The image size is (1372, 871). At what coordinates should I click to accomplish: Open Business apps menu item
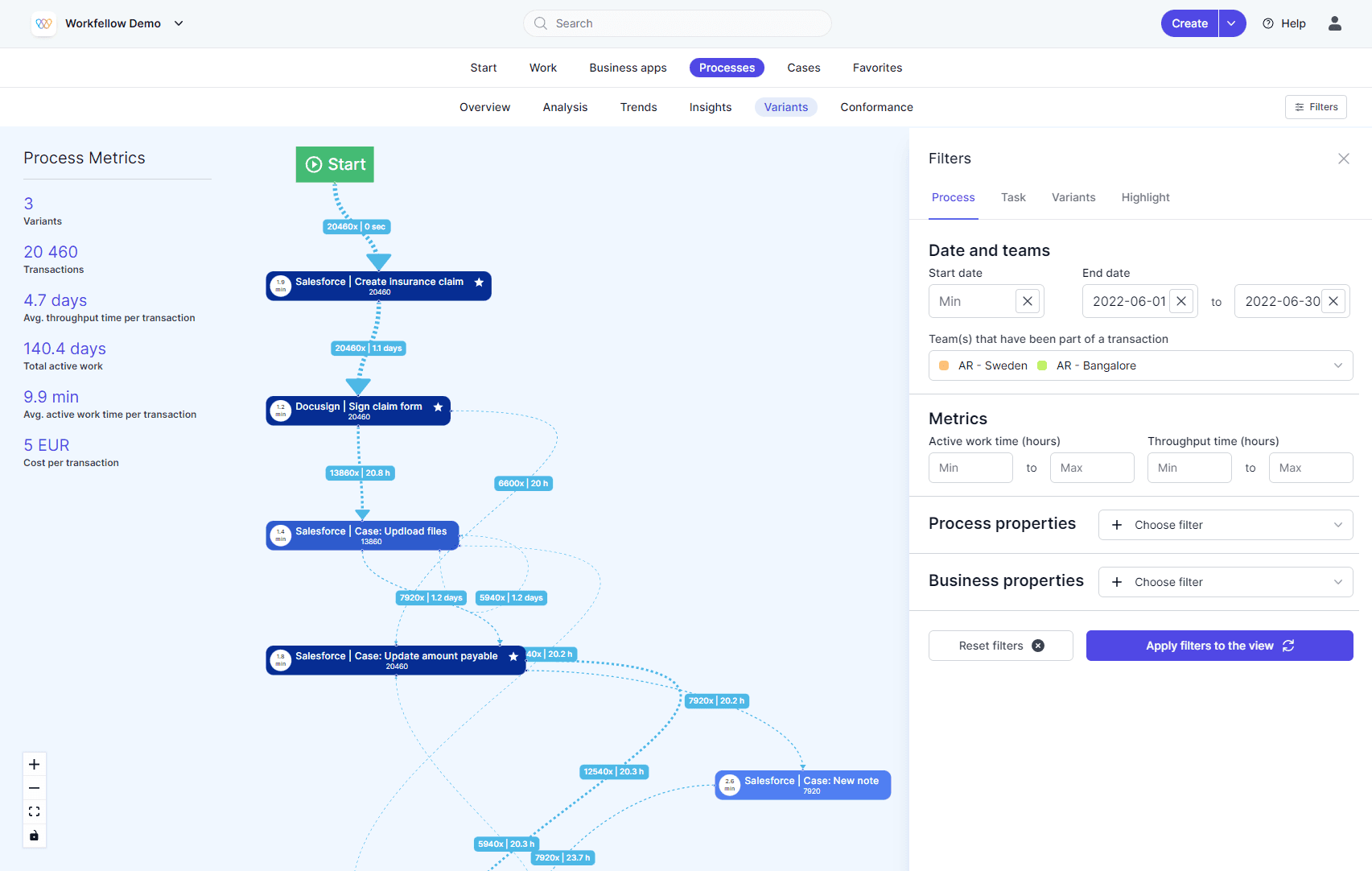[628, 68]
